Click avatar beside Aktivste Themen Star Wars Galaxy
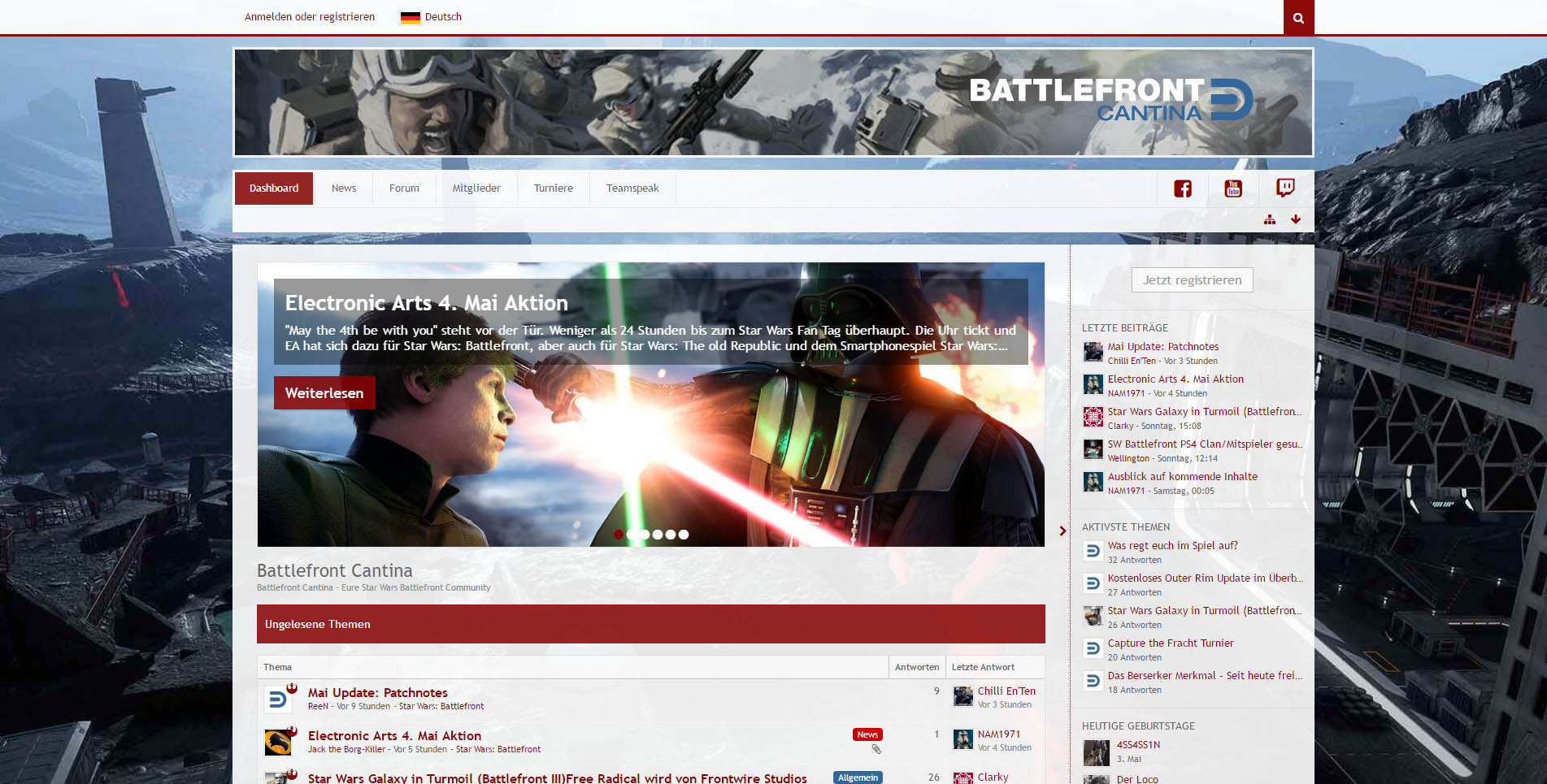This screenshot has width=1547, height=784. click(1093, 616)
